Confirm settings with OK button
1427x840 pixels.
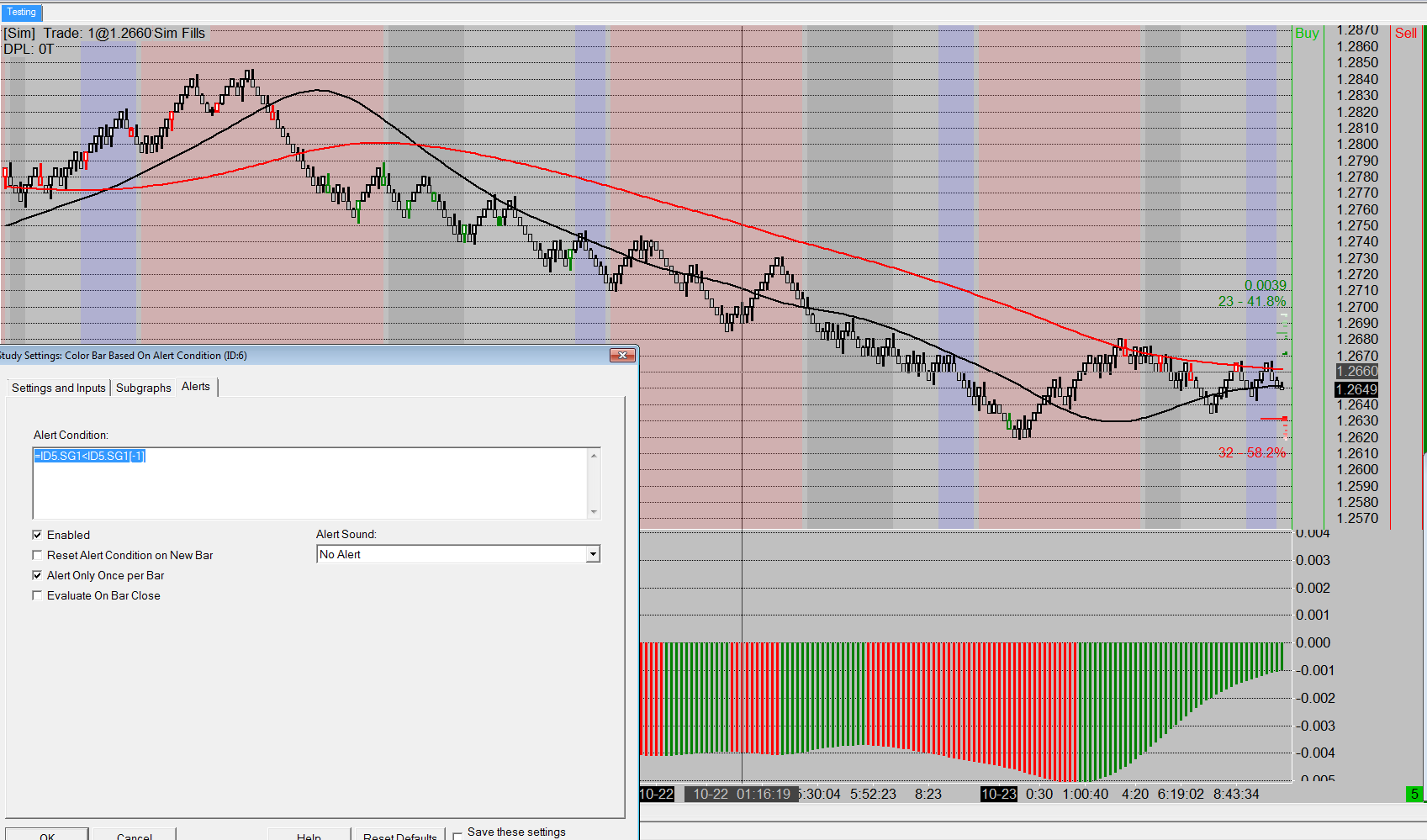point(47,835)
